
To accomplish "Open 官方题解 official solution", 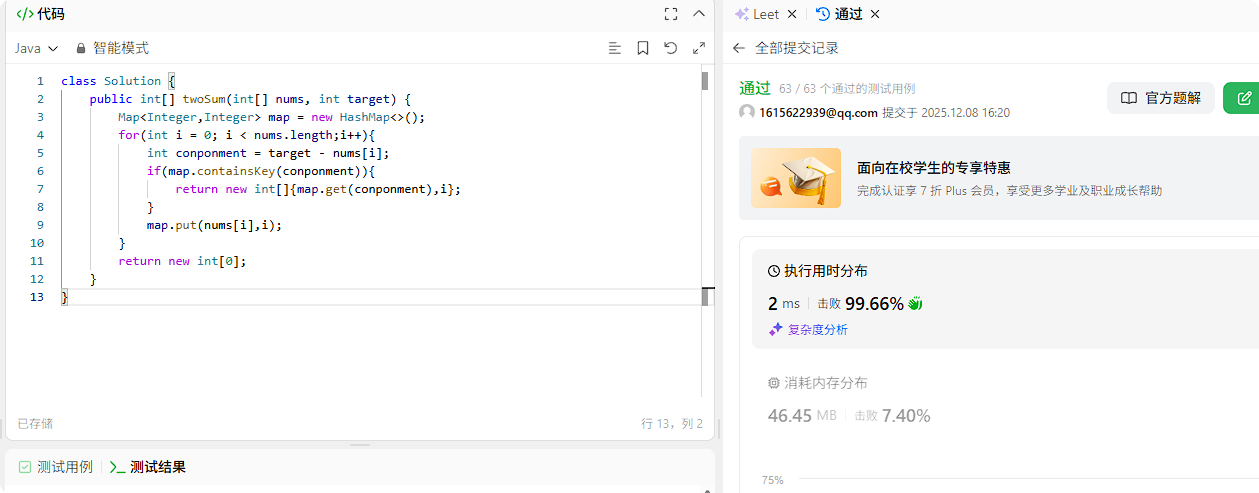I will (1160, 98).
